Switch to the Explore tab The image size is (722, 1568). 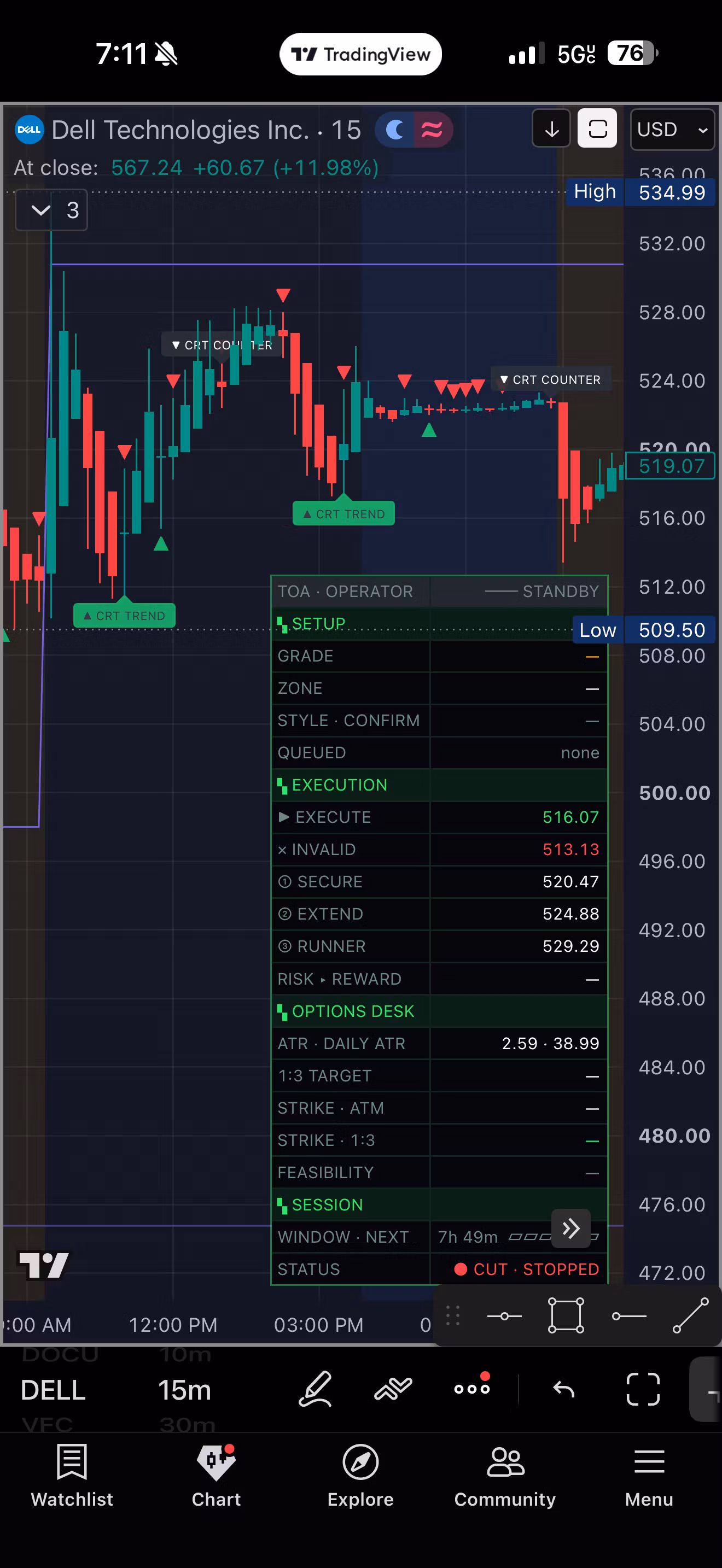[x=360, y=1476]
